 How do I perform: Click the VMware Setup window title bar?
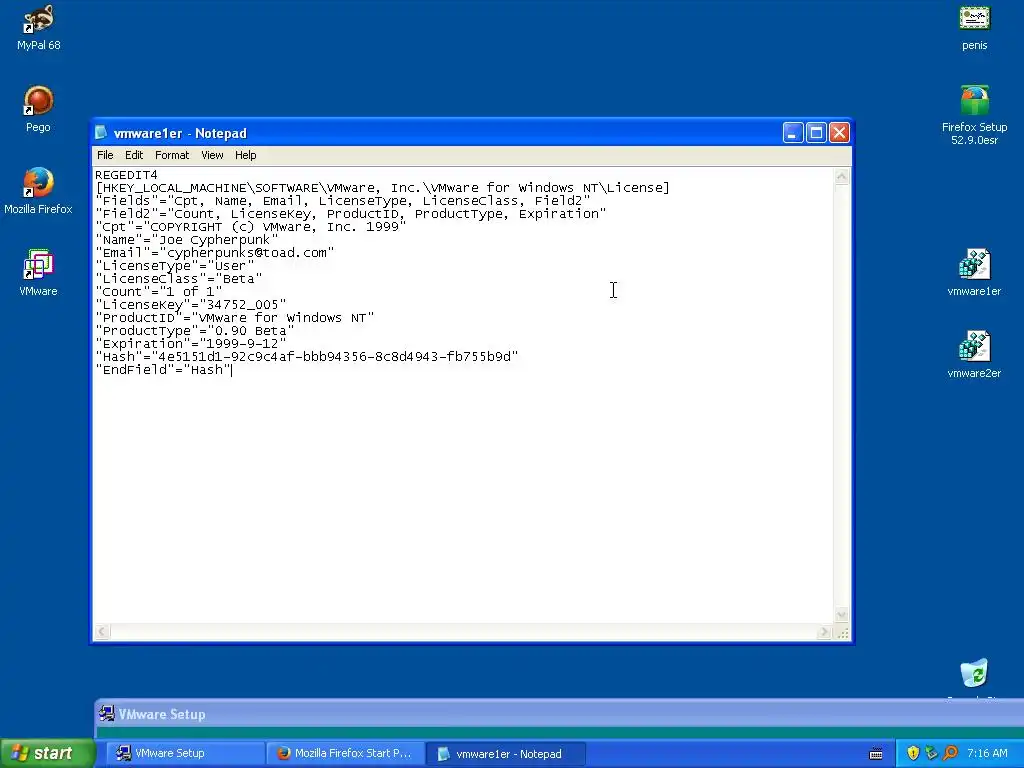pyautogui.click(x=558, y=713)
